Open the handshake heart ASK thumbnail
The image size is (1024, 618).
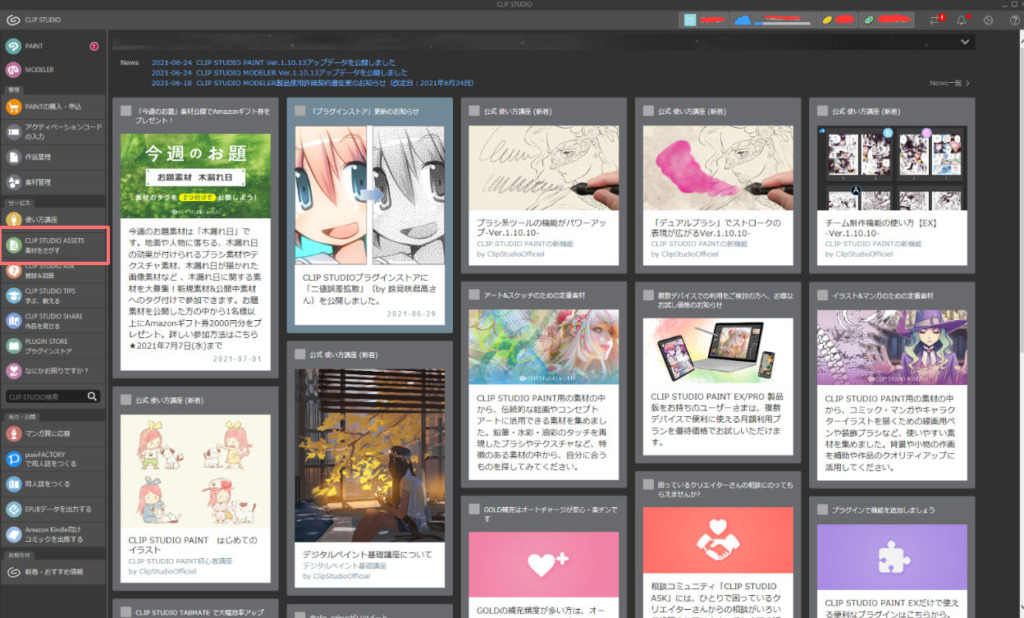point(718,541)
